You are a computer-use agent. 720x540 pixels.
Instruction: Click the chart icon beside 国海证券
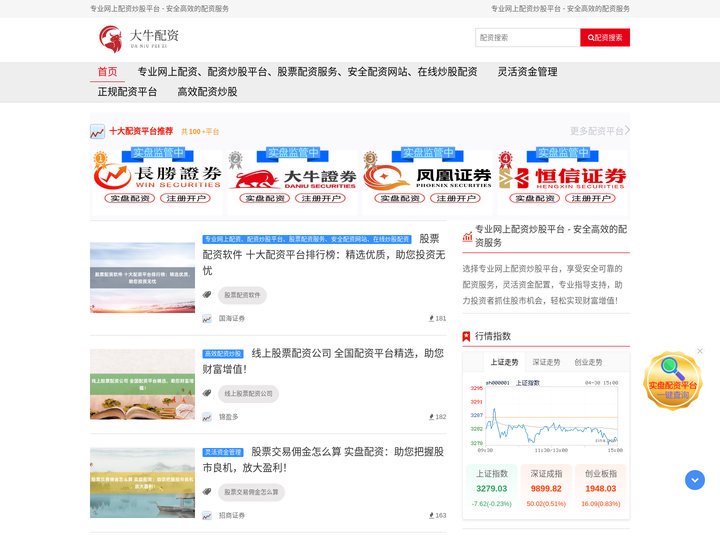(207, 319)
